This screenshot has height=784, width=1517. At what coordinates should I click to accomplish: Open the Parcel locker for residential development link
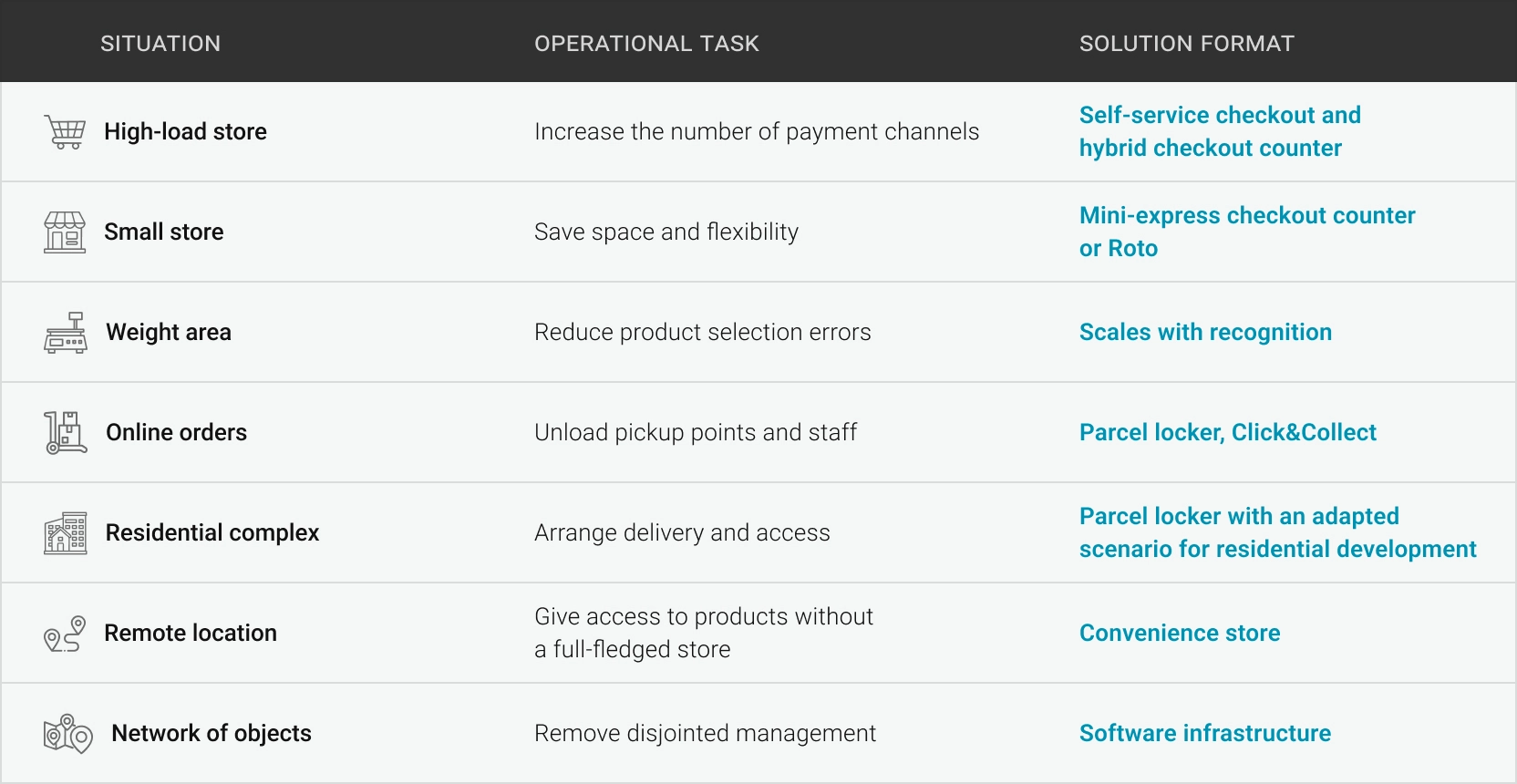tap(1277, 532)
